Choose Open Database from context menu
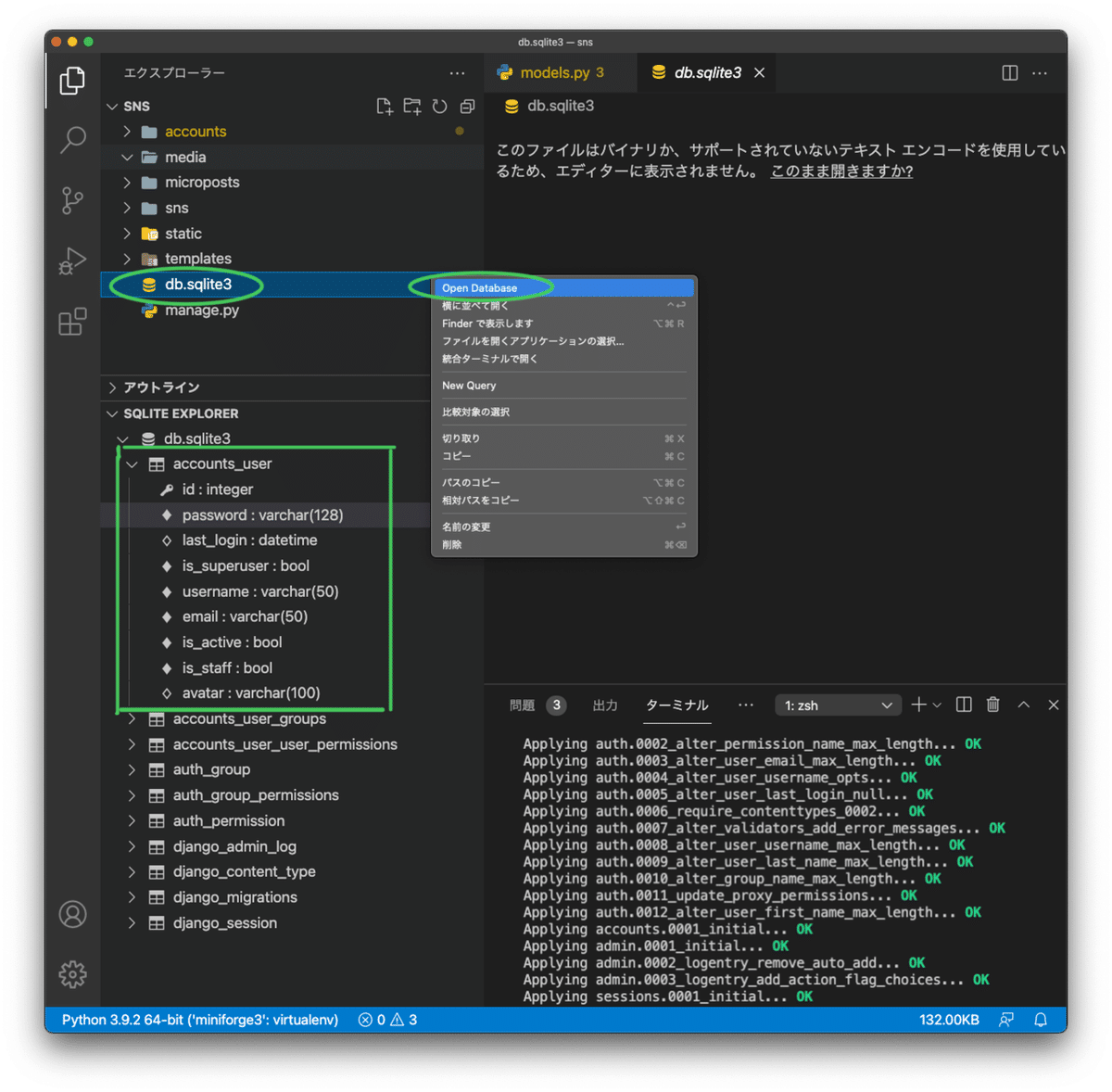The image size is (1112, 1092). (x=564, y=288)
